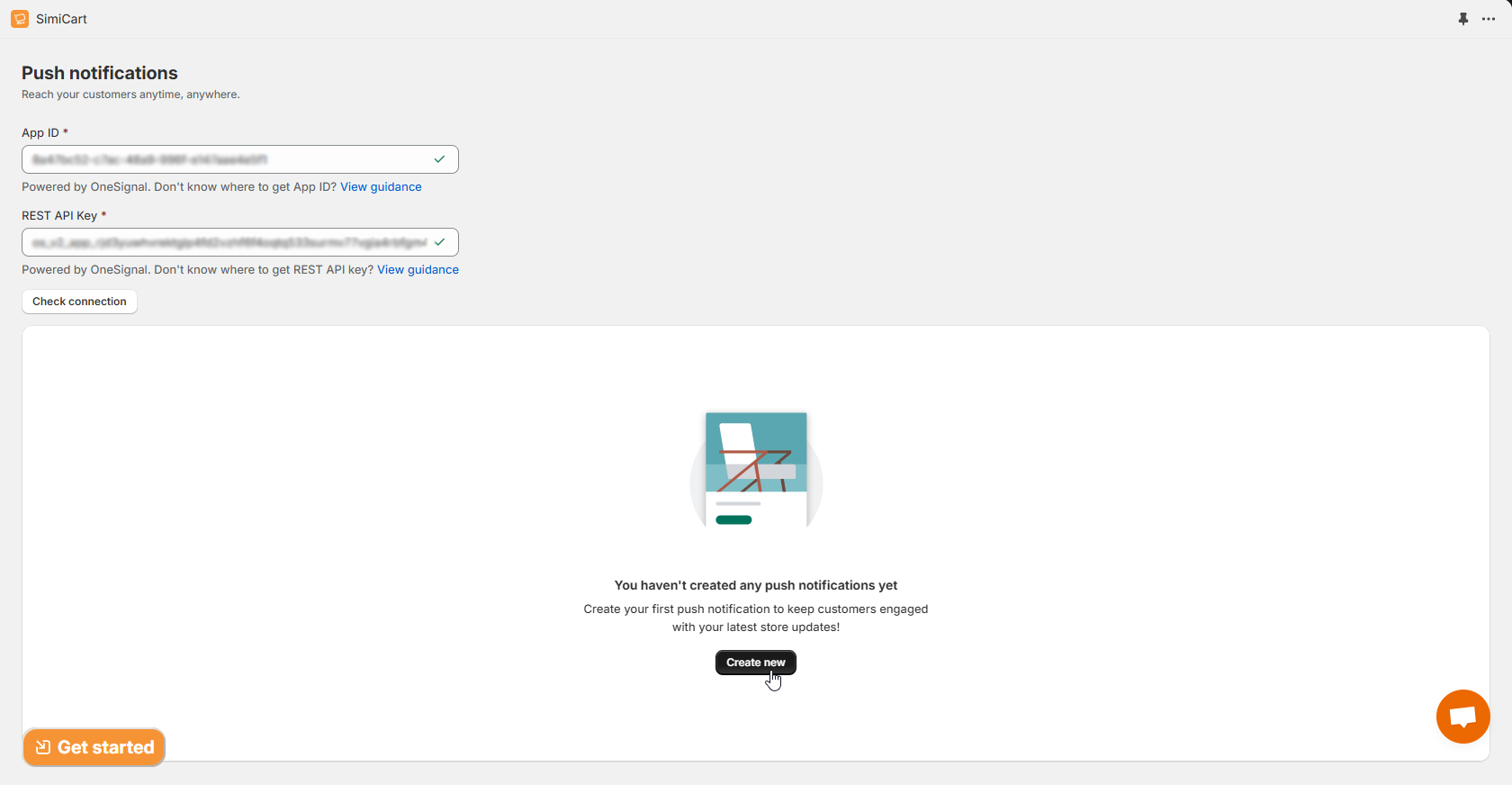
Task: Click the icon inside Get started button
Action: (x=42, y=747)
